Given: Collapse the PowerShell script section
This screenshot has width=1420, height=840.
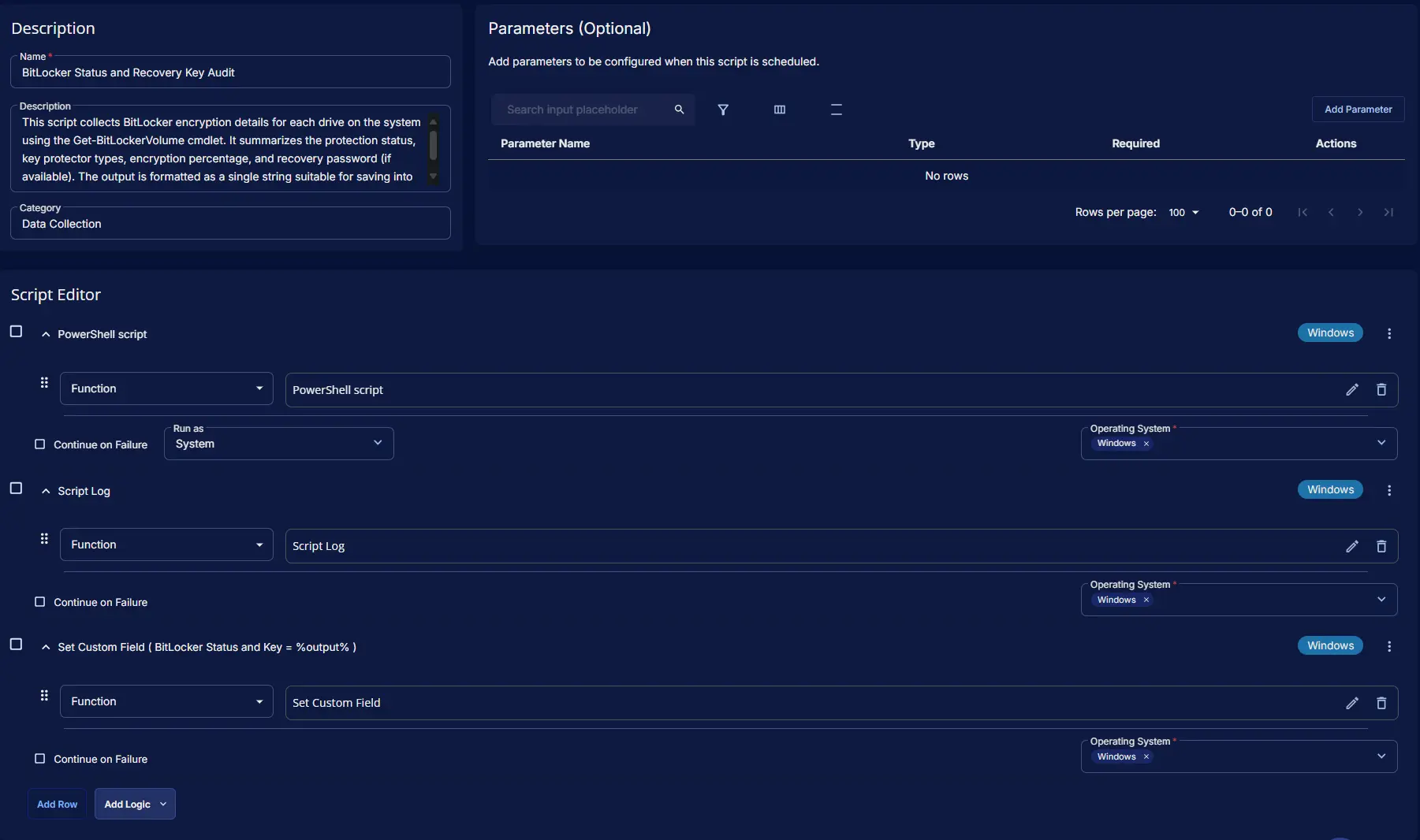Looking at the screenshot, I should pos(46,334).
